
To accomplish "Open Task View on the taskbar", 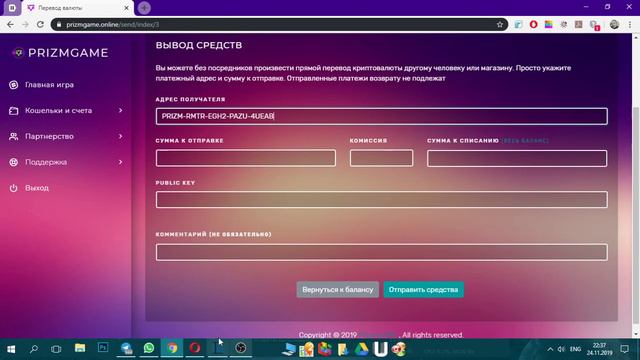I will click(56, 349).
